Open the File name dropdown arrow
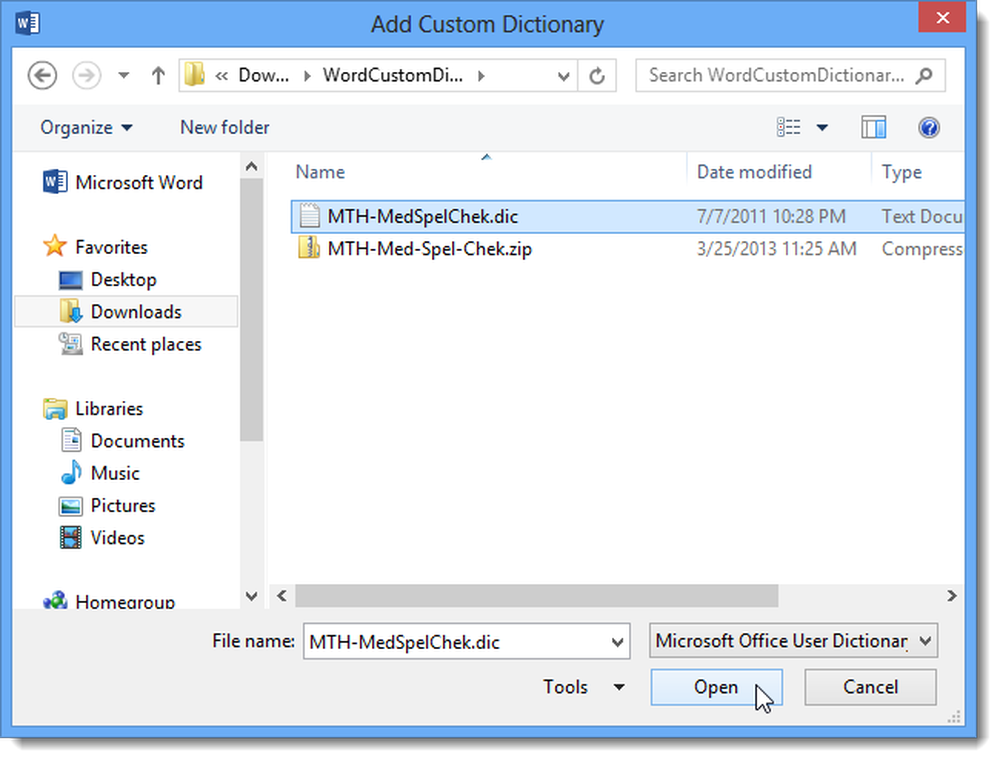Image resolution: width=1000 pixels, height=761 pixels. pos(617,642)
